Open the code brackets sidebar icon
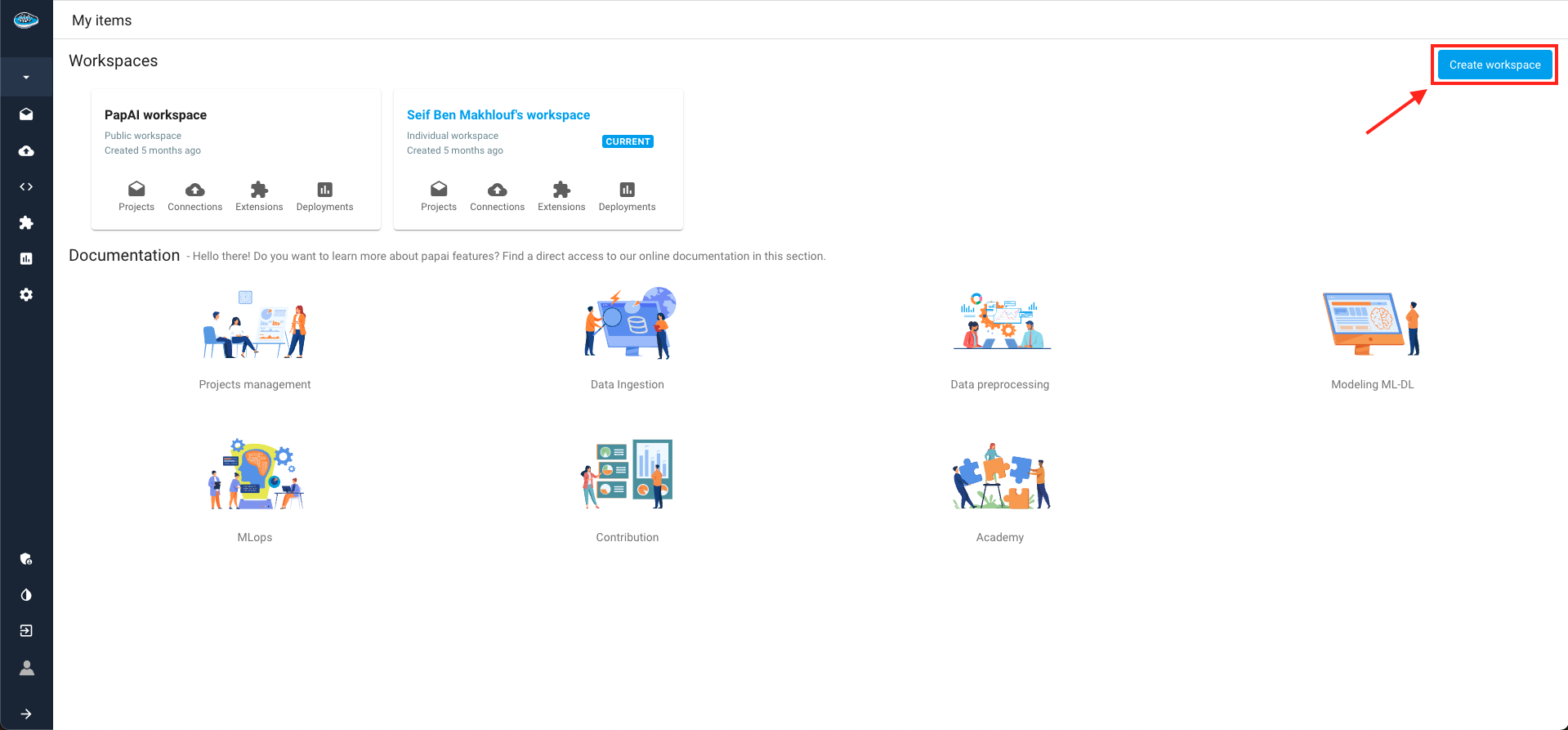This screenshot has width=1568, height=730. [x=26, y=186]
